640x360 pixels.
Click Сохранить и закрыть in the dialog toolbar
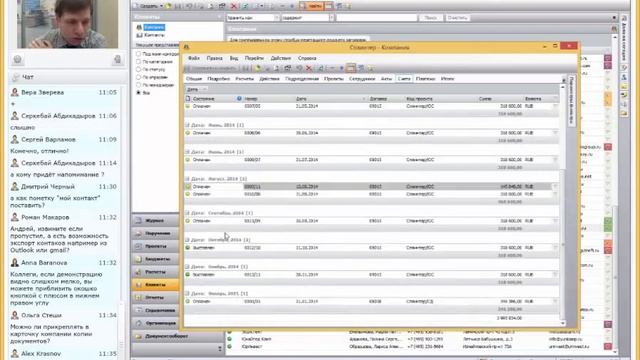(x=212, y=68)
